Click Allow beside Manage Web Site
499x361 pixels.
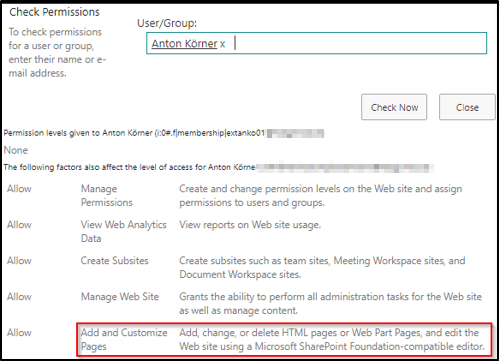point(19,296)
